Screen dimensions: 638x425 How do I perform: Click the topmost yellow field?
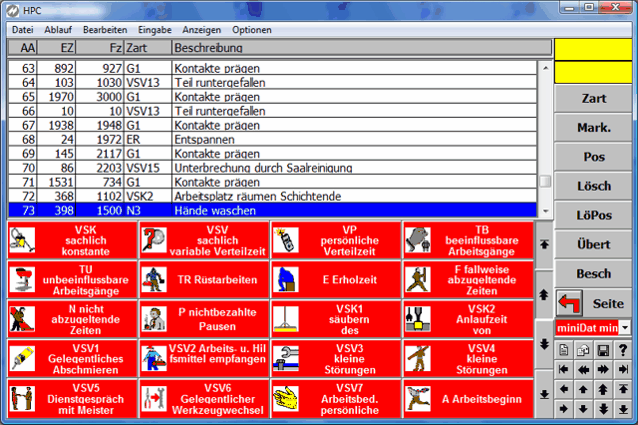594,48
